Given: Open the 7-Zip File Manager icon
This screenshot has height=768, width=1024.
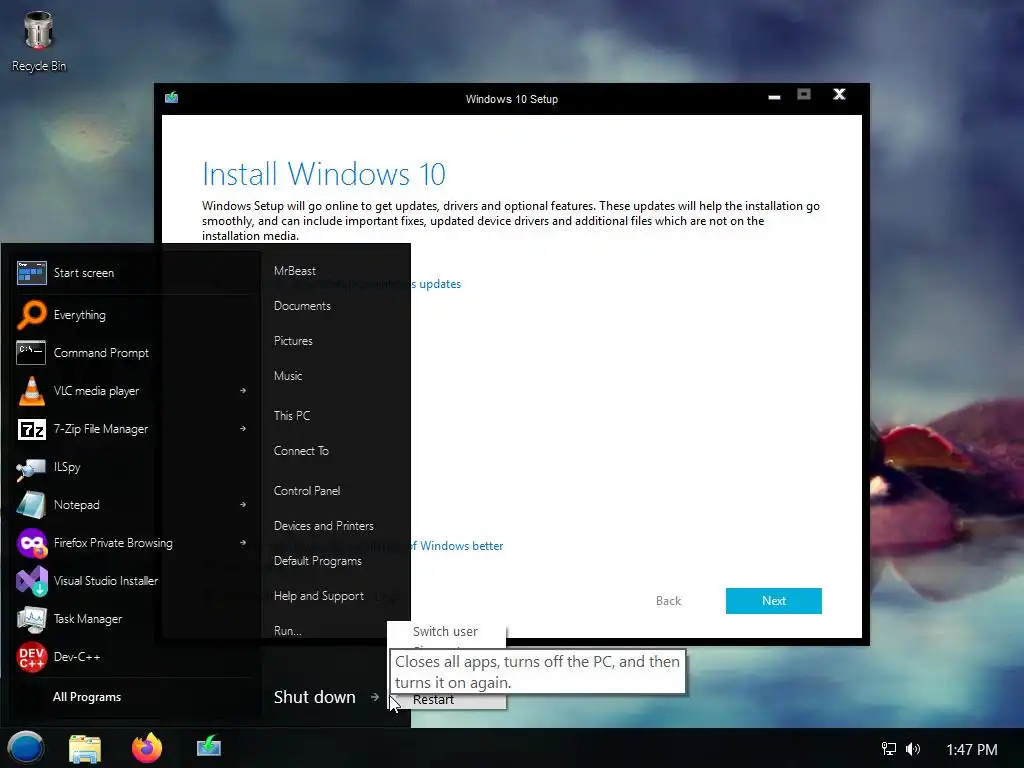Looking at the screenshot, I should coord(31,429).
